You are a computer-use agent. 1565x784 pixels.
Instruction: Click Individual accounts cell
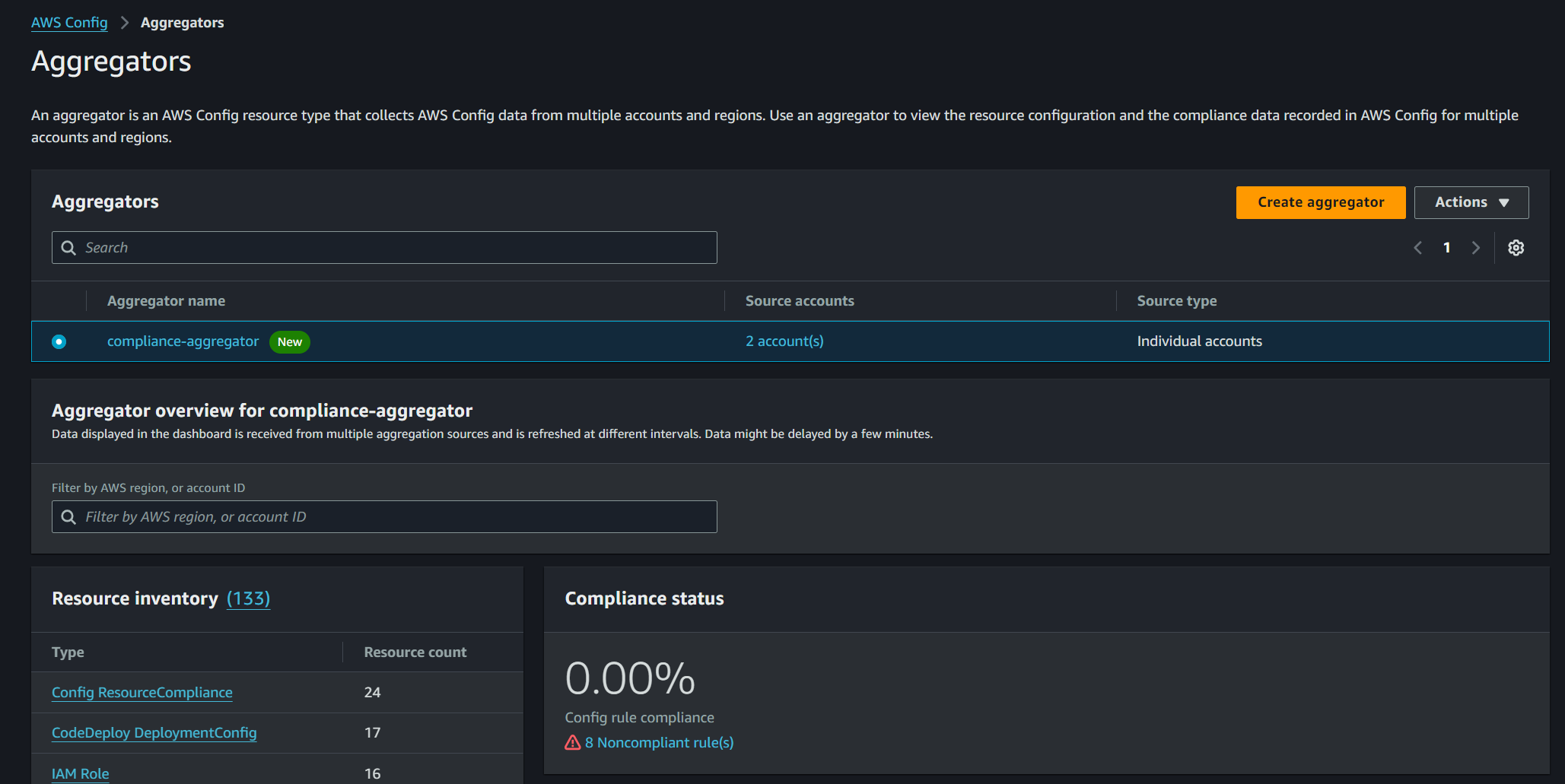(1199, 341)
